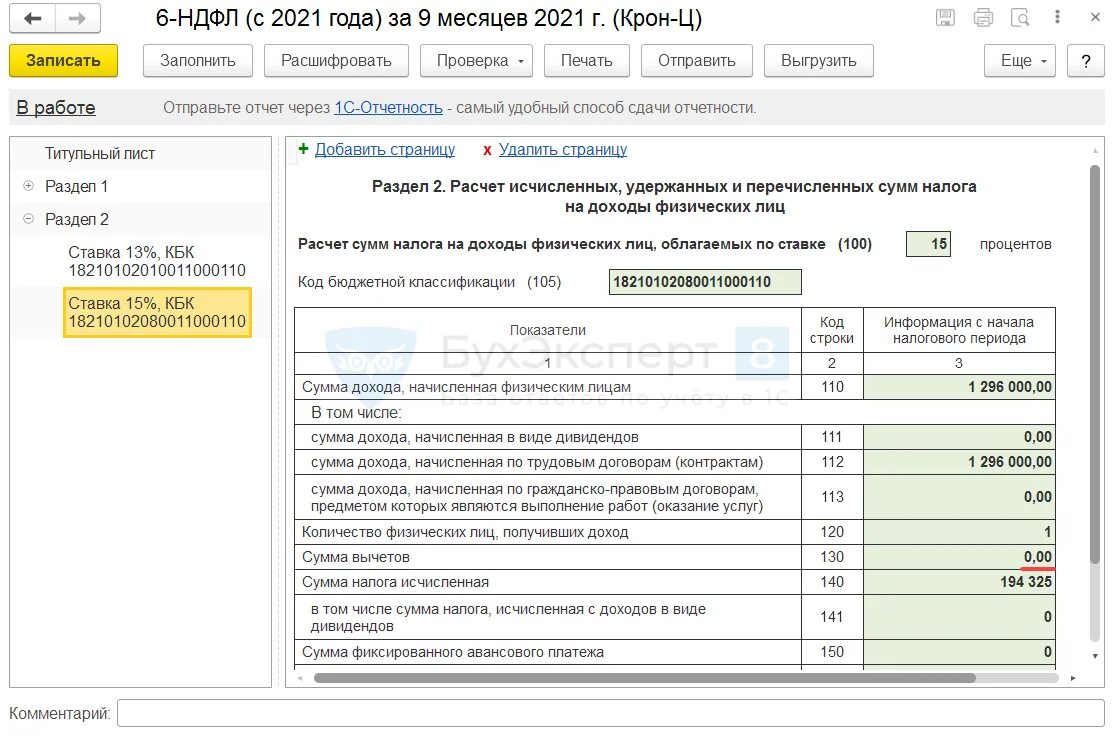Click the Добавить страницу link
Screen dimensions: 1115x736
[x=385, y=149]
